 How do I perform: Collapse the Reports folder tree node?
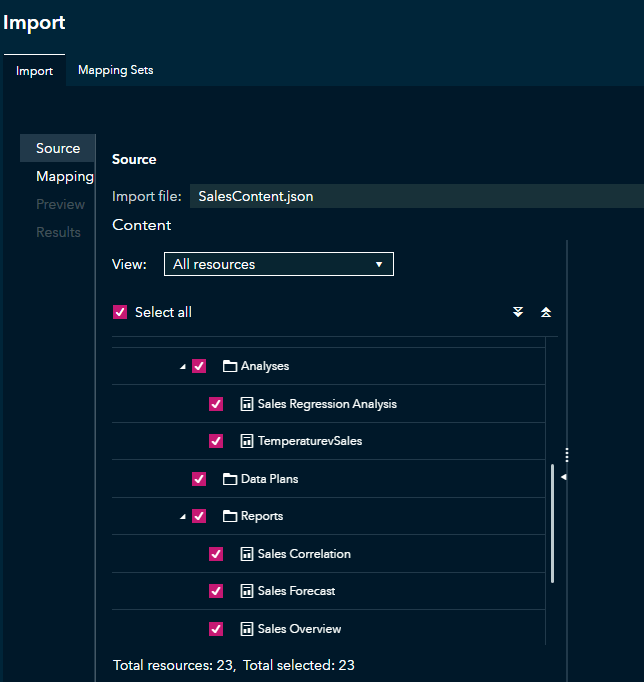click(x=182, y=517)
